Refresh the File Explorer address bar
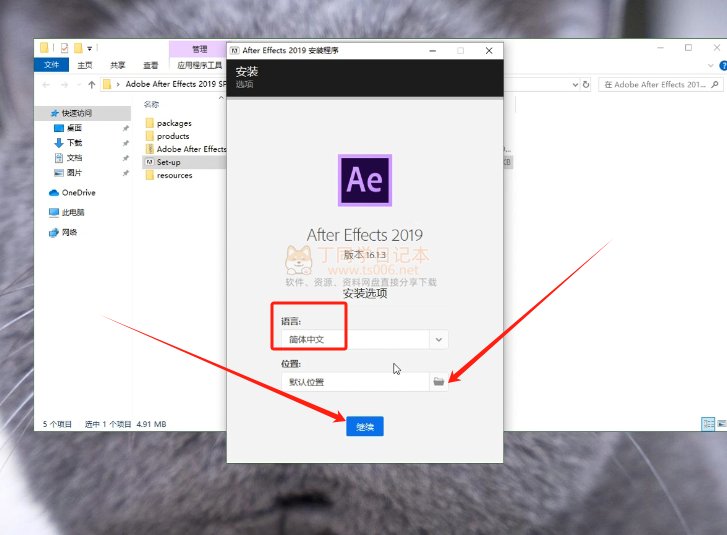 point(586,84)
